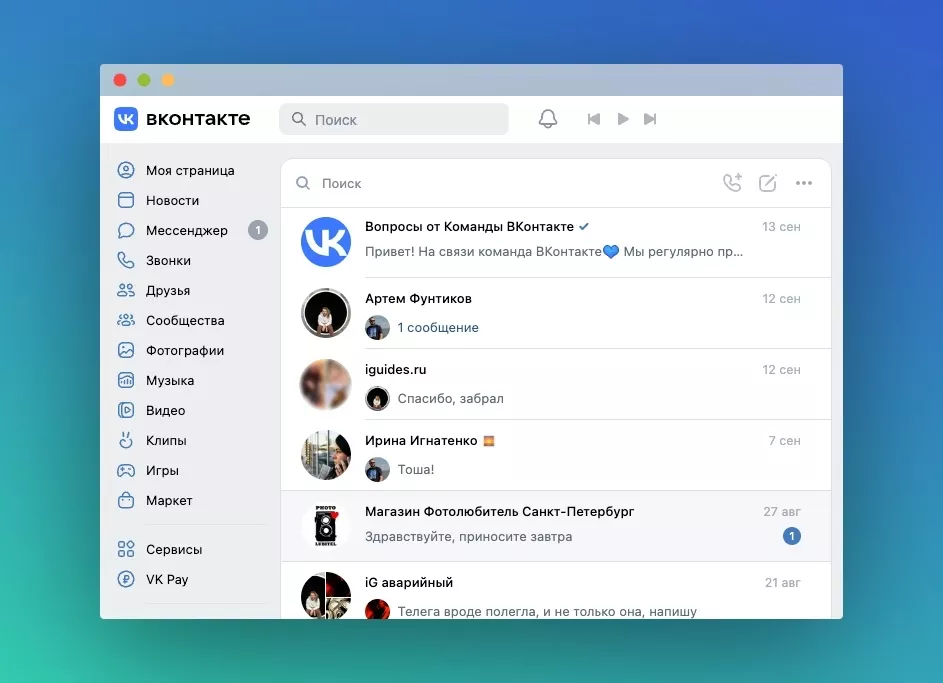The height and width of the screenshot is (683, 943).
Task: Click the VK team chat avatar
Action: 326,242
